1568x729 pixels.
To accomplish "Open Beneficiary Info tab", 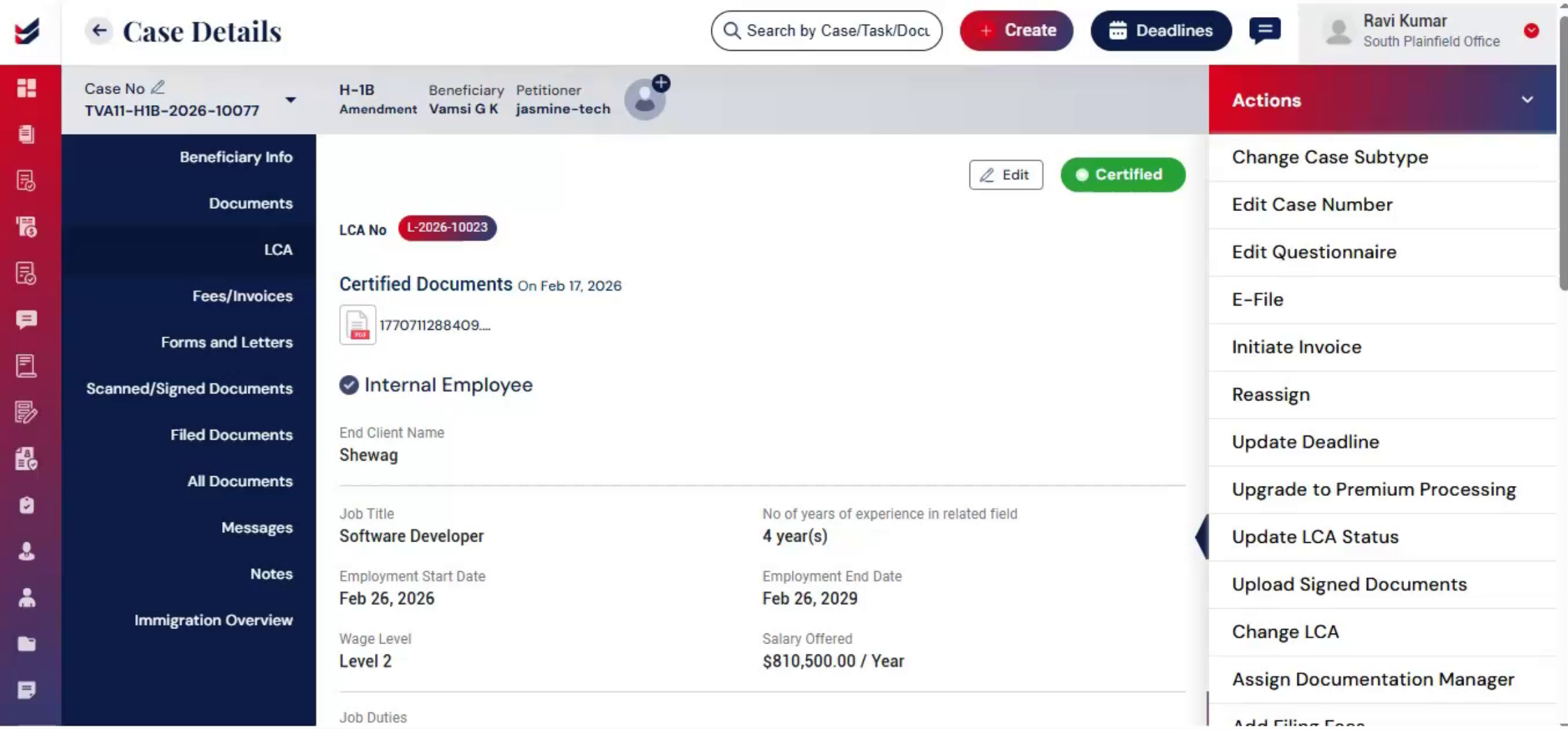I will tap(236, 157).
